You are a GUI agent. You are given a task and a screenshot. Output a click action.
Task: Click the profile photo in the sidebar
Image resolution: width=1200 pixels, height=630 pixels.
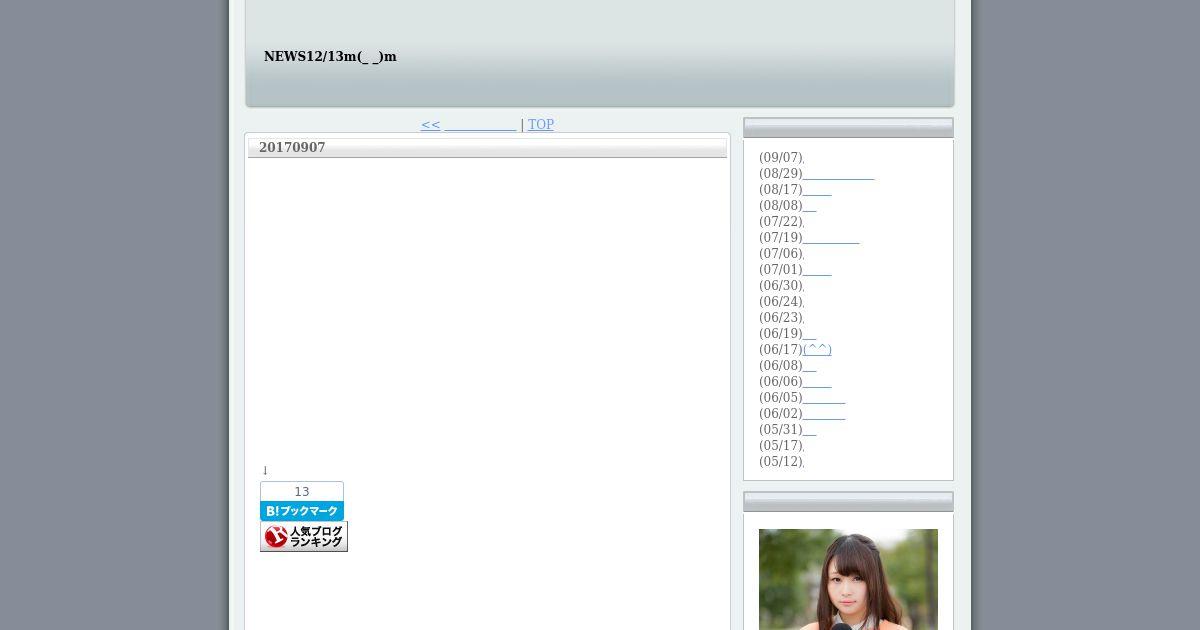click(848, 579)
